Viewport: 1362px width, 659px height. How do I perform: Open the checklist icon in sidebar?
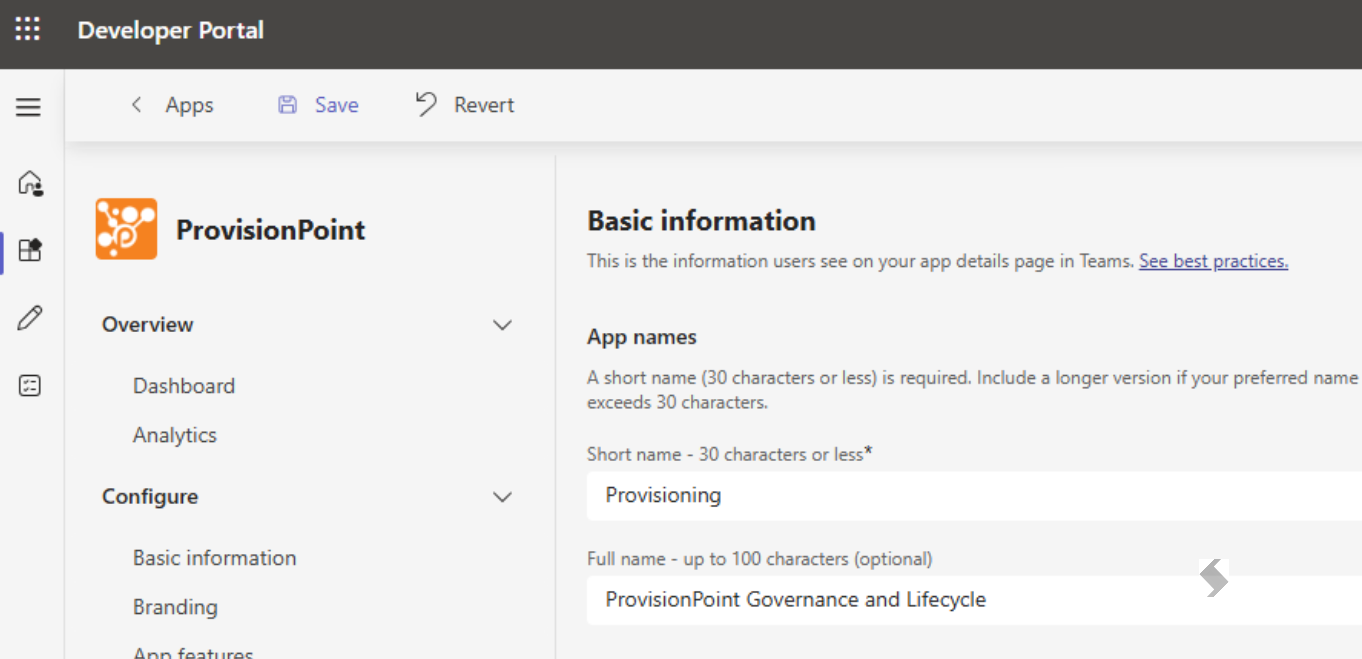click(x=30, y=386)
